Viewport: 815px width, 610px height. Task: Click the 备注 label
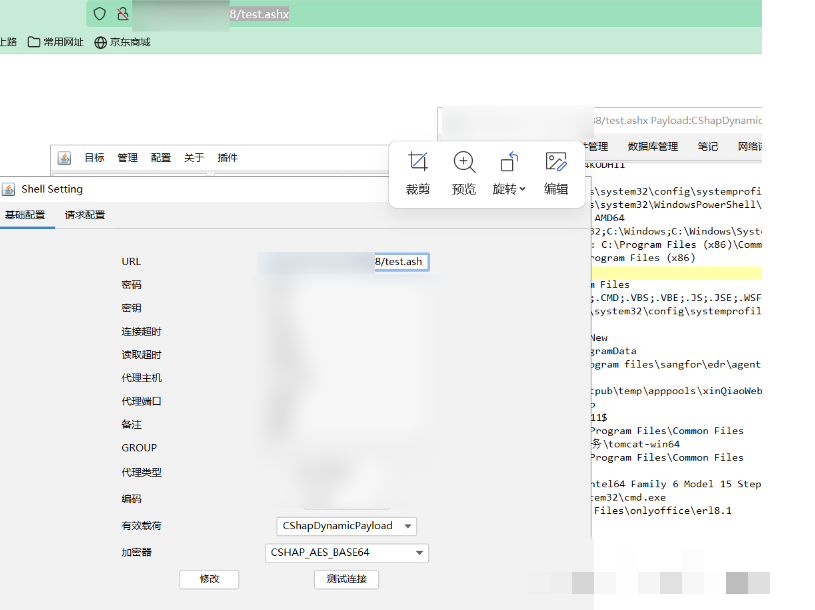pyautogui.click(x=132, y=425)
